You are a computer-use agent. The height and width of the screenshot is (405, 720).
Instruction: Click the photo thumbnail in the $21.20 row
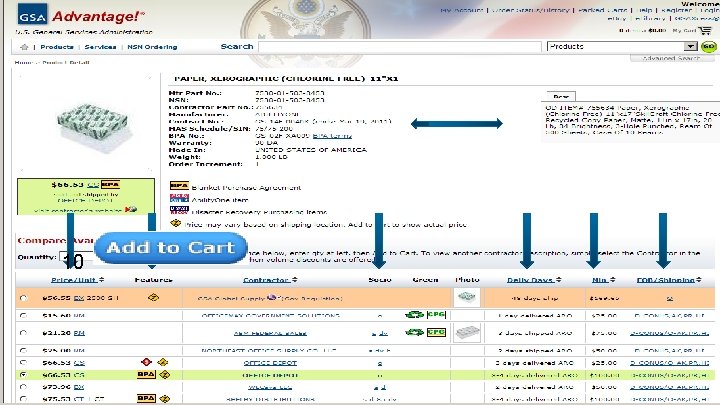click(467, 332)
